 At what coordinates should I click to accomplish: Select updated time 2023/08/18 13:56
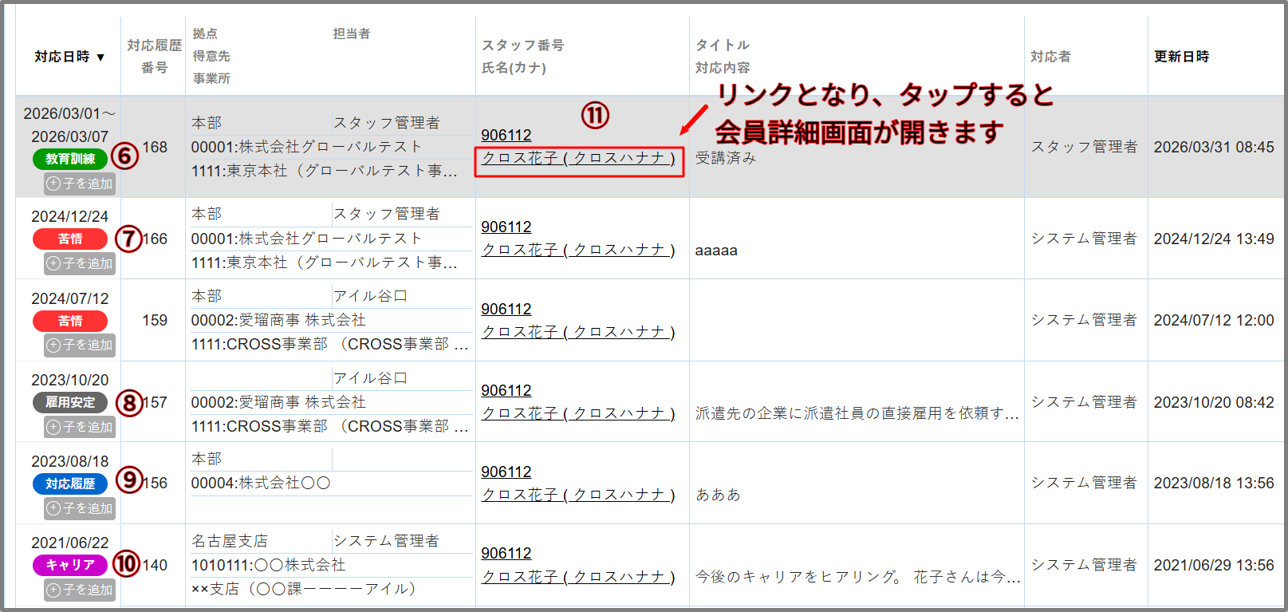pos(1214,483)
